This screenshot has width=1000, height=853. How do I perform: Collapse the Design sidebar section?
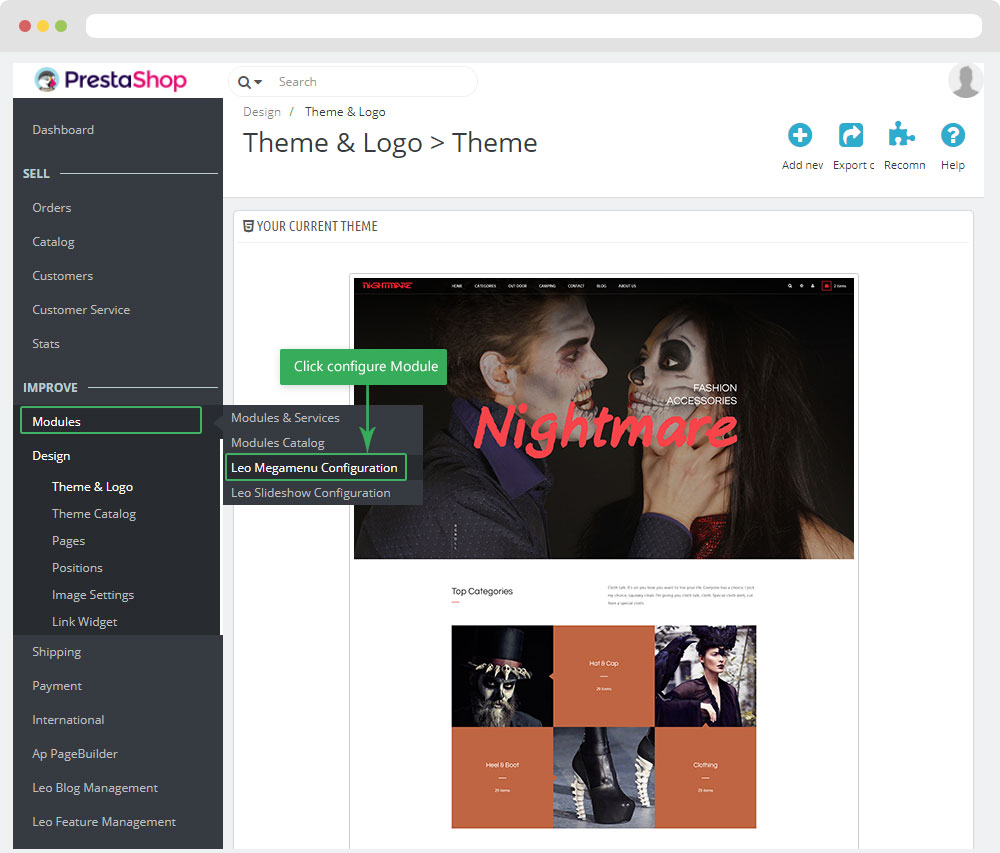51,456
